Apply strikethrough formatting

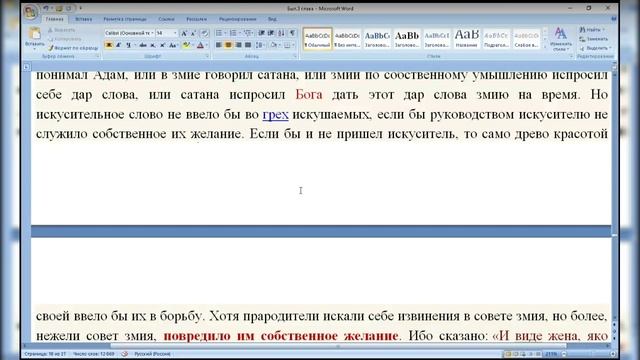tap(142, 45)
